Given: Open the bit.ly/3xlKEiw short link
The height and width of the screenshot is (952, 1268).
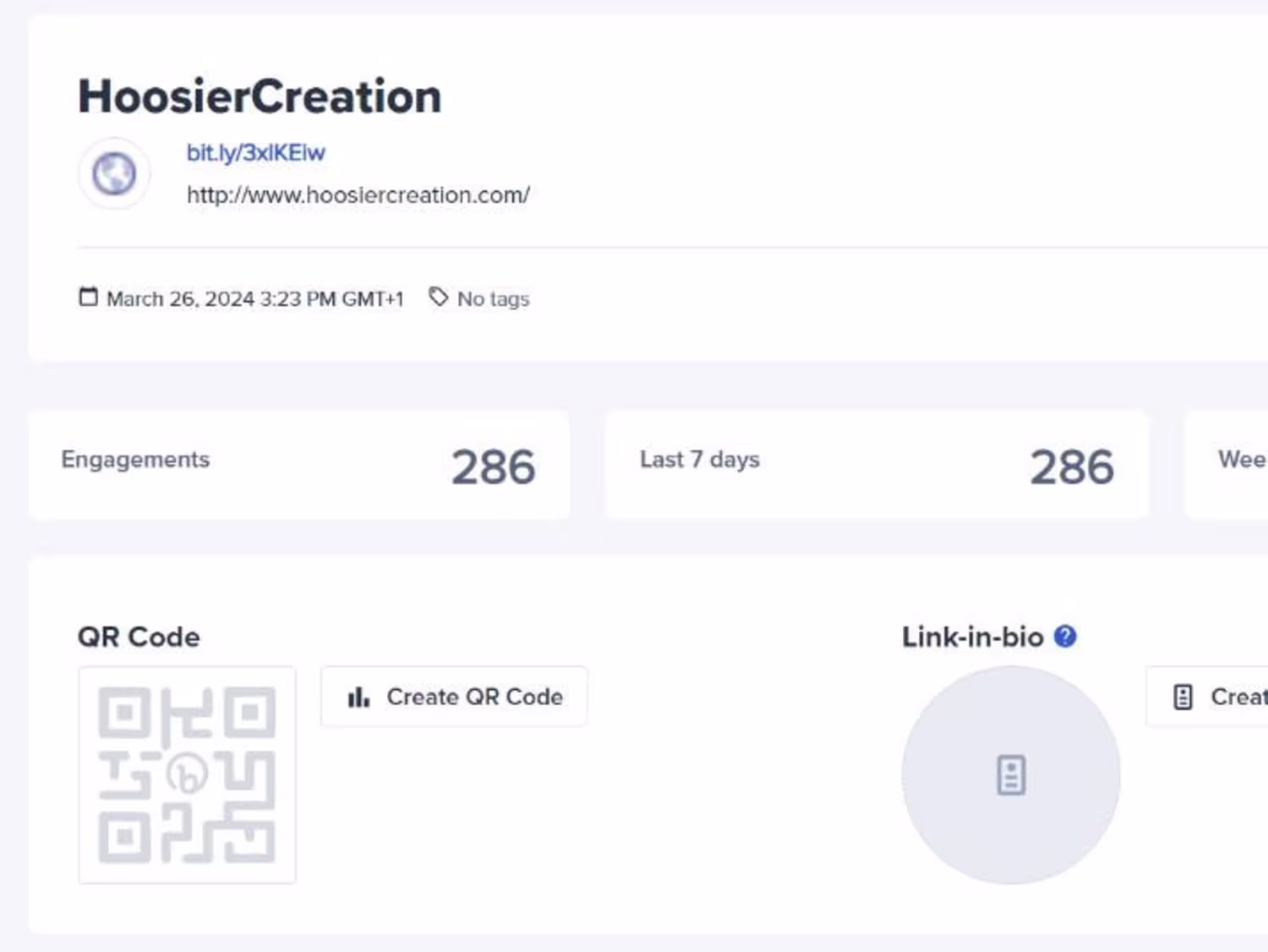Looking at the screenshot, I should [255, 153].
